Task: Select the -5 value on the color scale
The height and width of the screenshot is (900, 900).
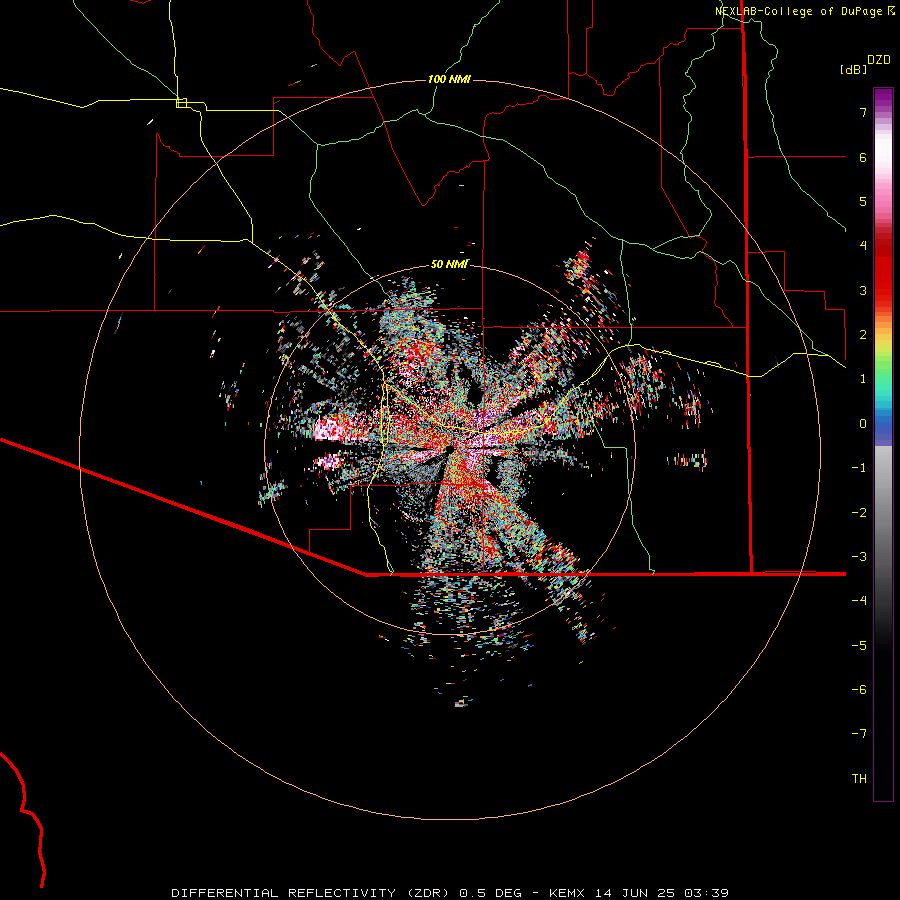Action: [859, 646]
